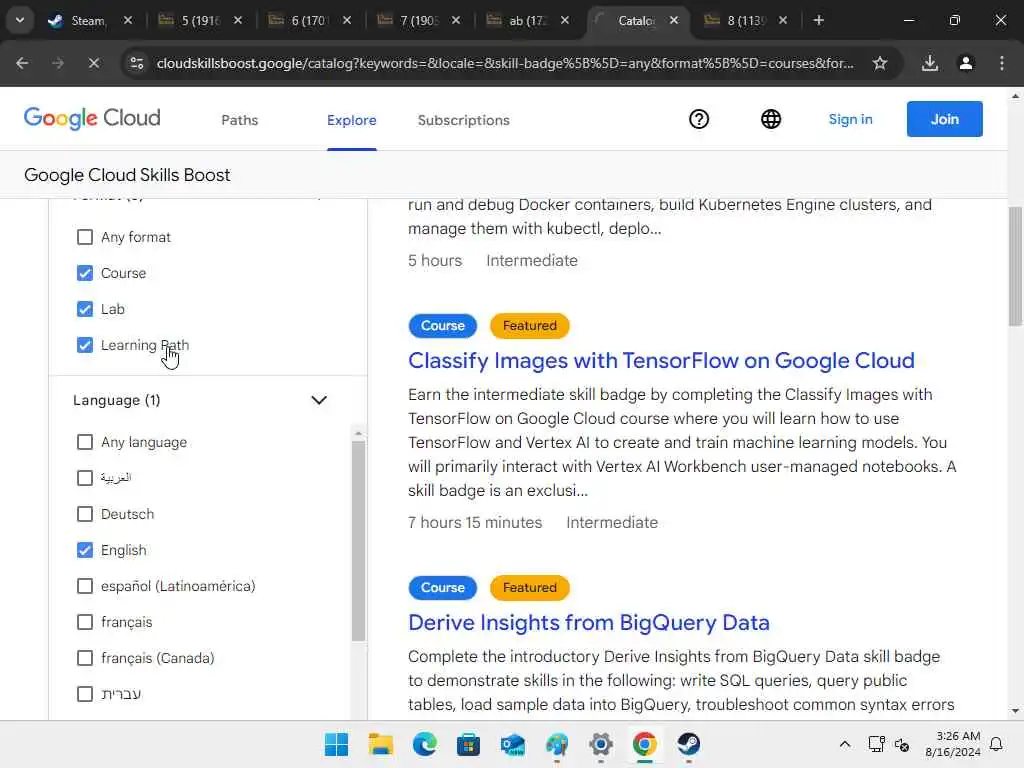Open Microsoft Store from taskbar
The width and height of the screenshot is (1024, 768).
coord(468,744)
